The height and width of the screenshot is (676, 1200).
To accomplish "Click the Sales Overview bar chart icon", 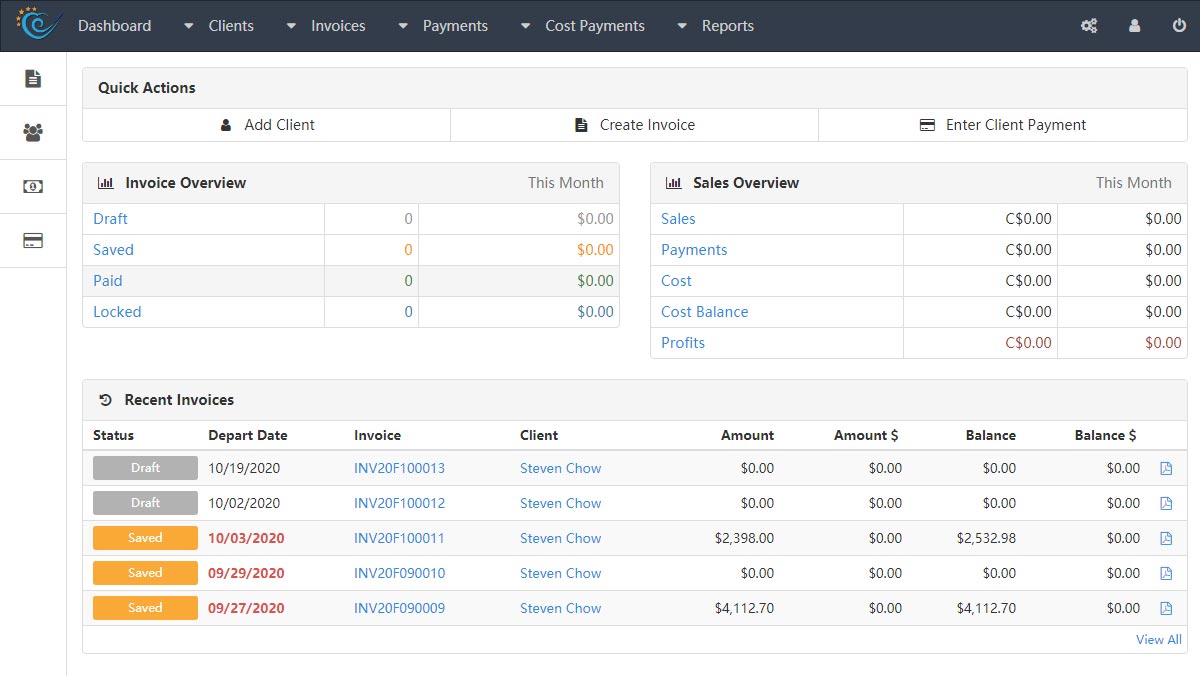I will pos(673,183).
